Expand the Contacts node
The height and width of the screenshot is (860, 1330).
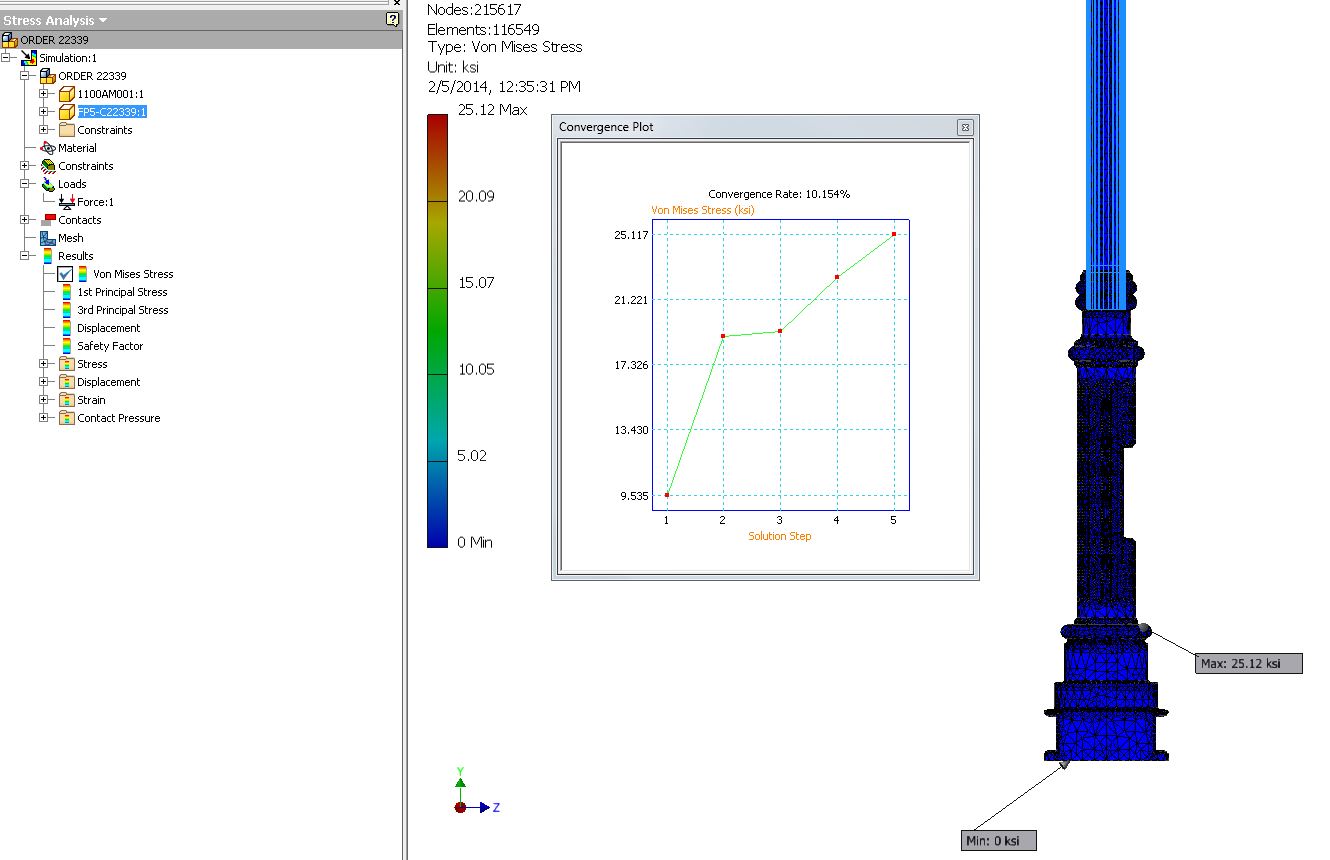25,220
